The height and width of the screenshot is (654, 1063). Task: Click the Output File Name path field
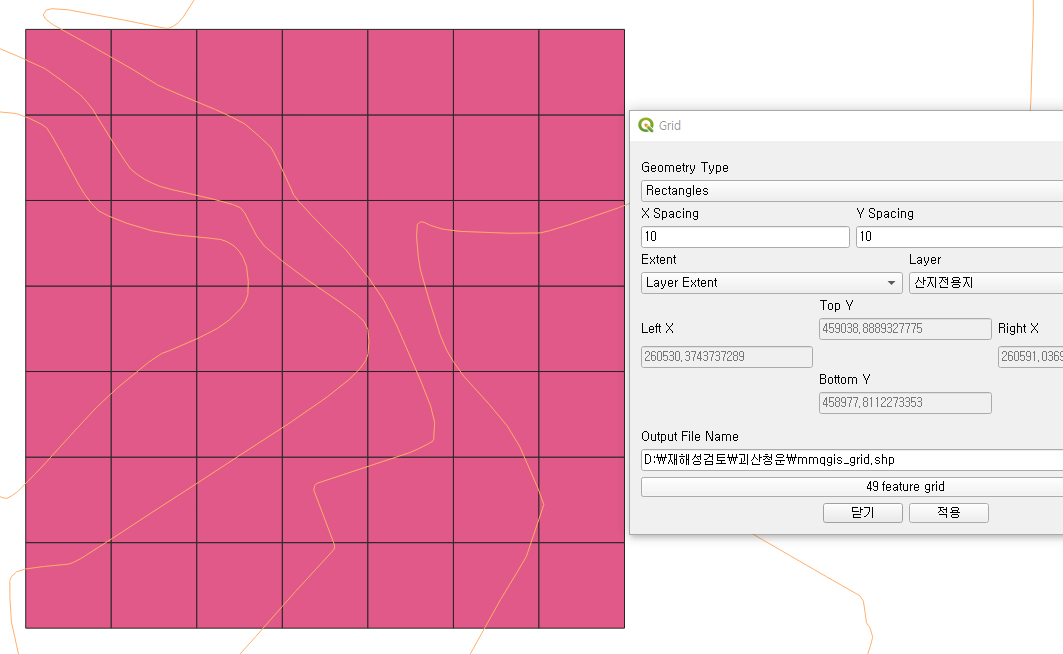[x=851, y=459]
